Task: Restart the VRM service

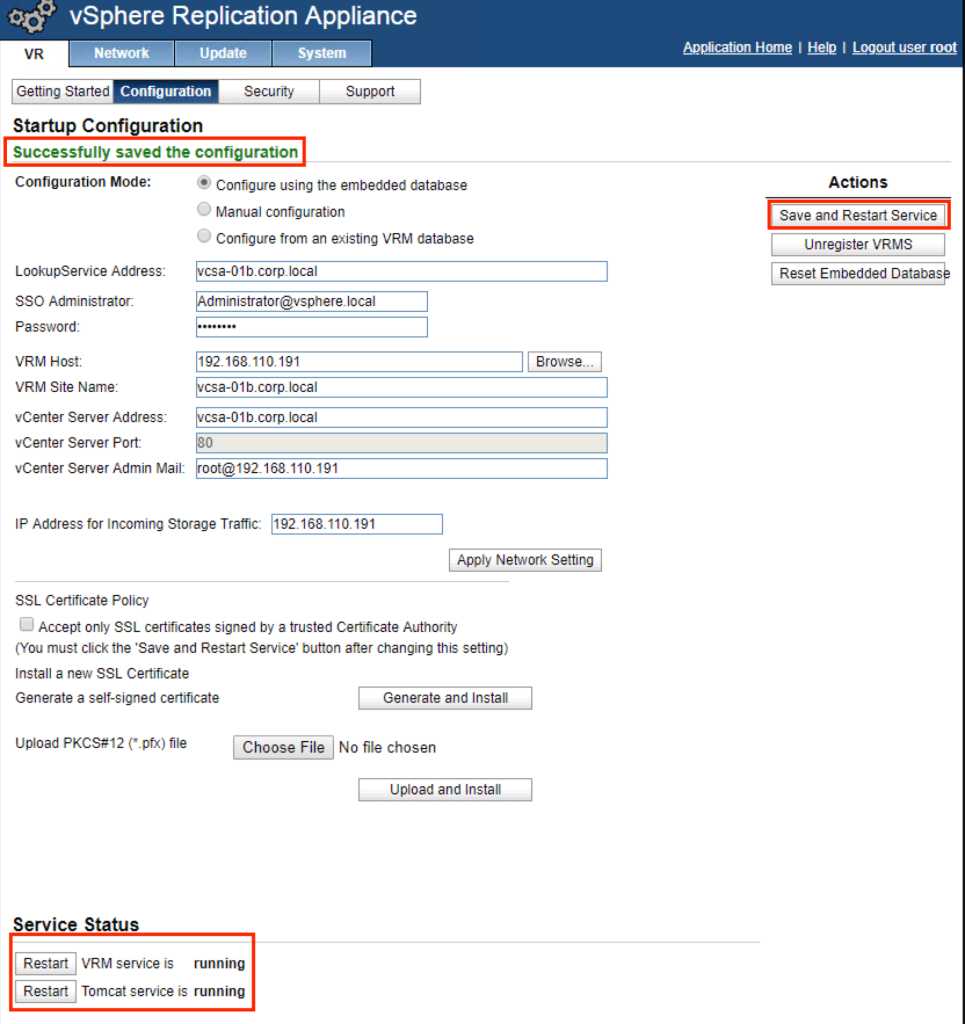Action: (x=46, y=963)
